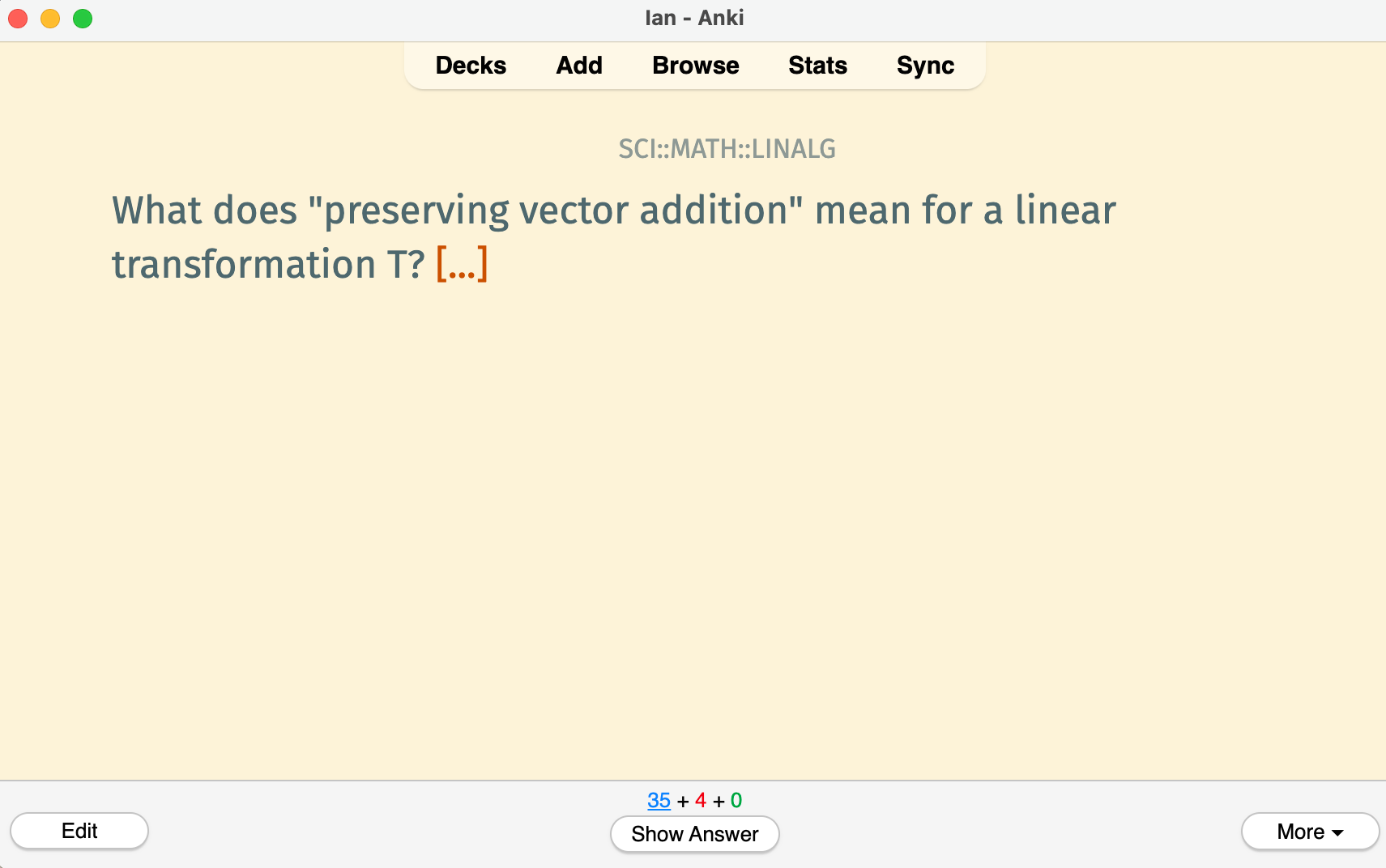
Task: Click the words "transformation T?" in the question
Action: pyautogui.click(x=268, y=264)
